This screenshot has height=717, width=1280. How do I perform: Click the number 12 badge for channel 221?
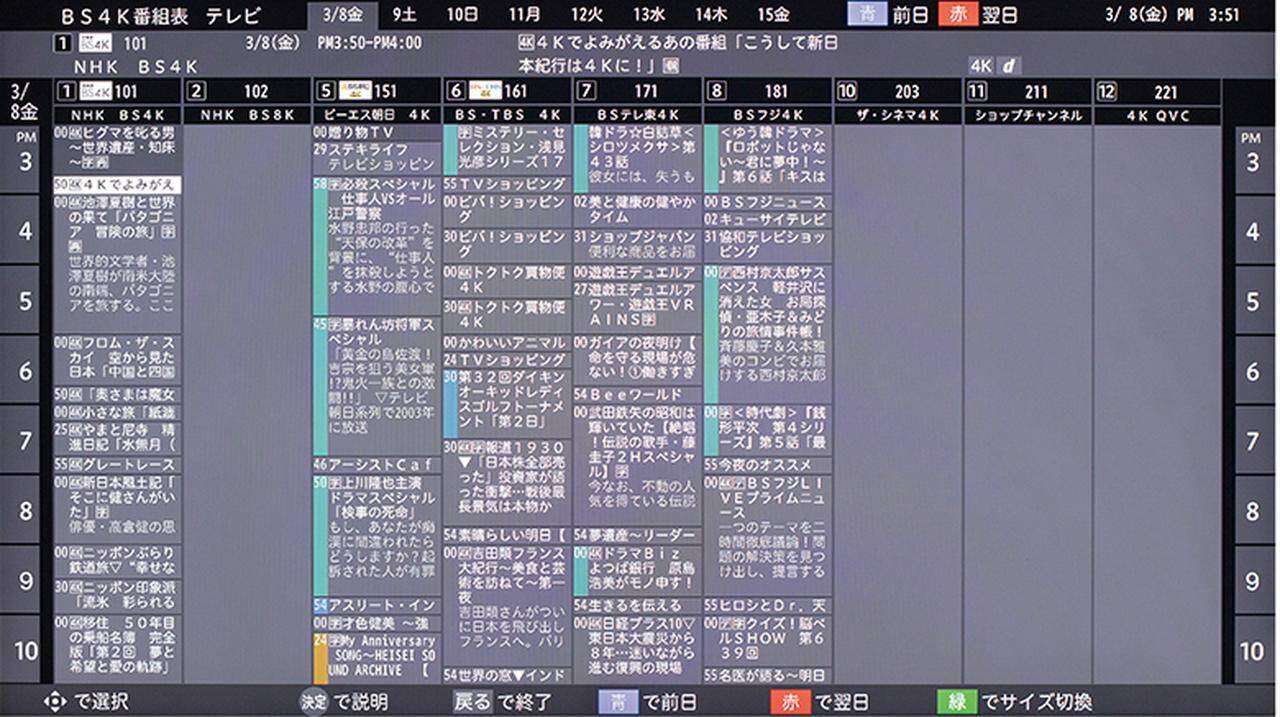click(x=1106, y=91)
